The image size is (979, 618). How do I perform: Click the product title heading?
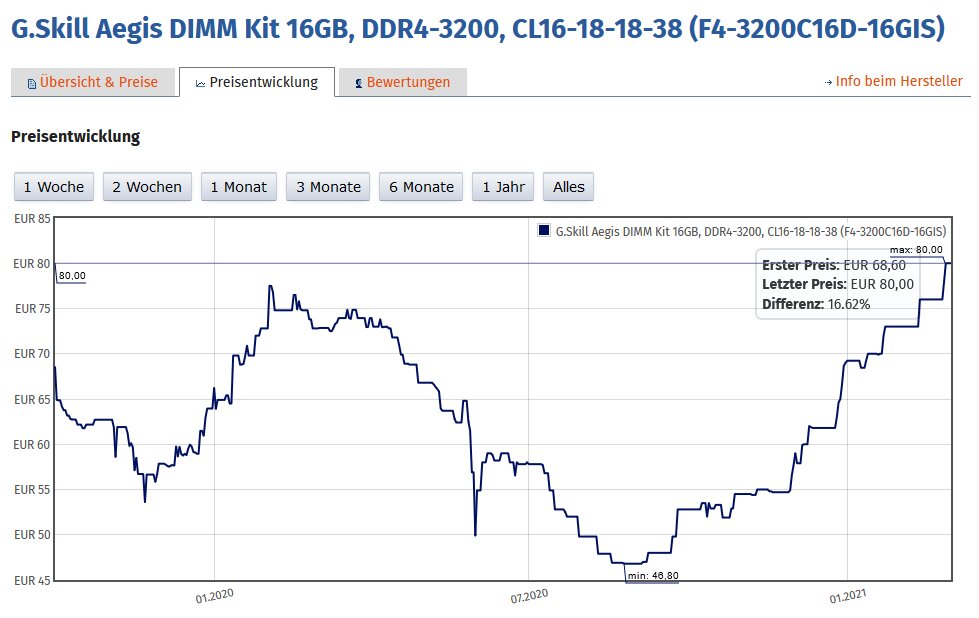pyautogui.click(x=478, y=29)
